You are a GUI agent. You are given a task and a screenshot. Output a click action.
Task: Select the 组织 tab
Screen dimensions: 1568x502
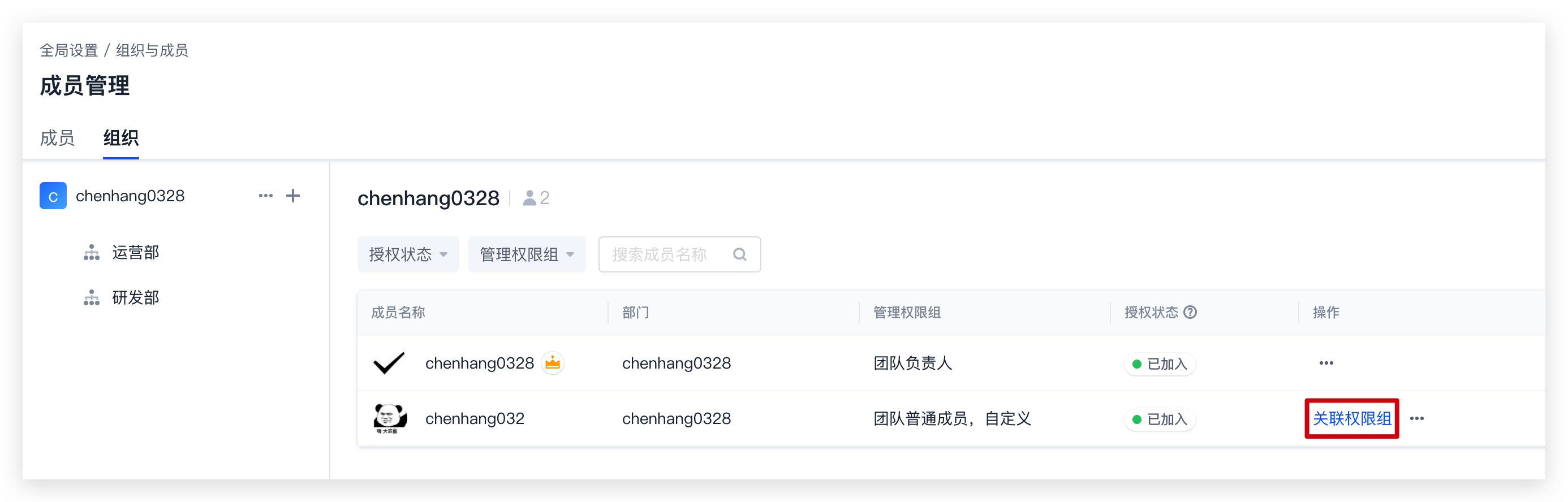click(120, 138)
